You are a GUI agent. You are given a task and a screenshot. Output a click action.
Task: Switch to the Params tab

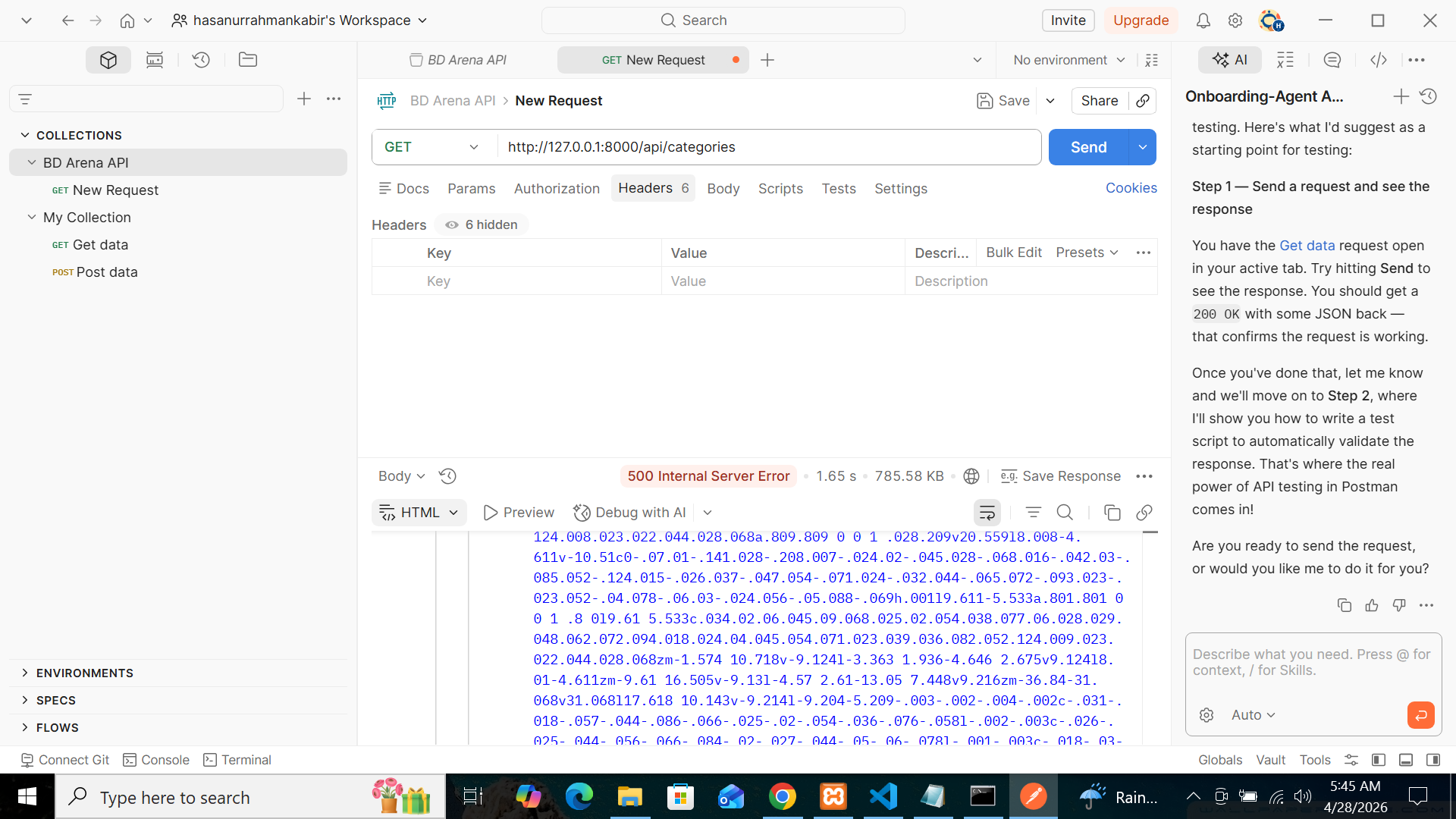471,188
